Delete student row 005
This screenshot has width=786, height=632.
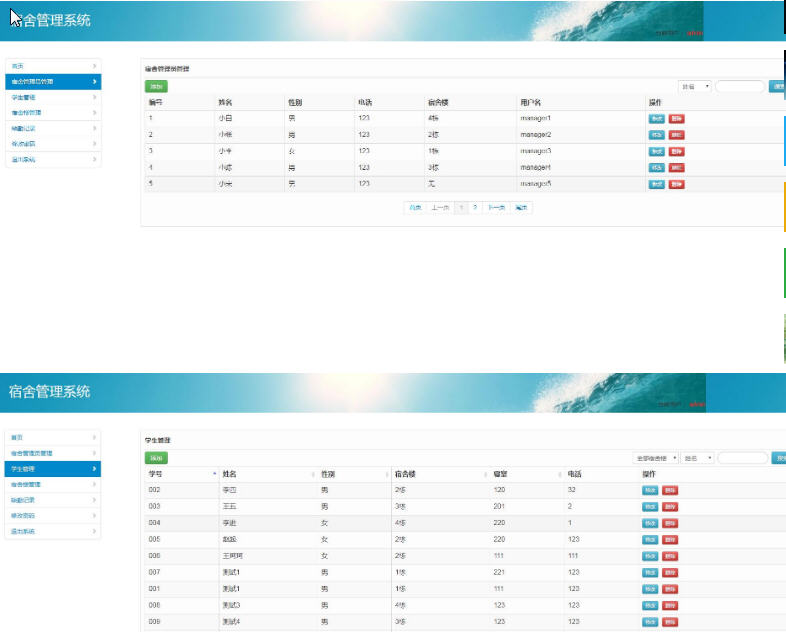[x=670, y=540]
